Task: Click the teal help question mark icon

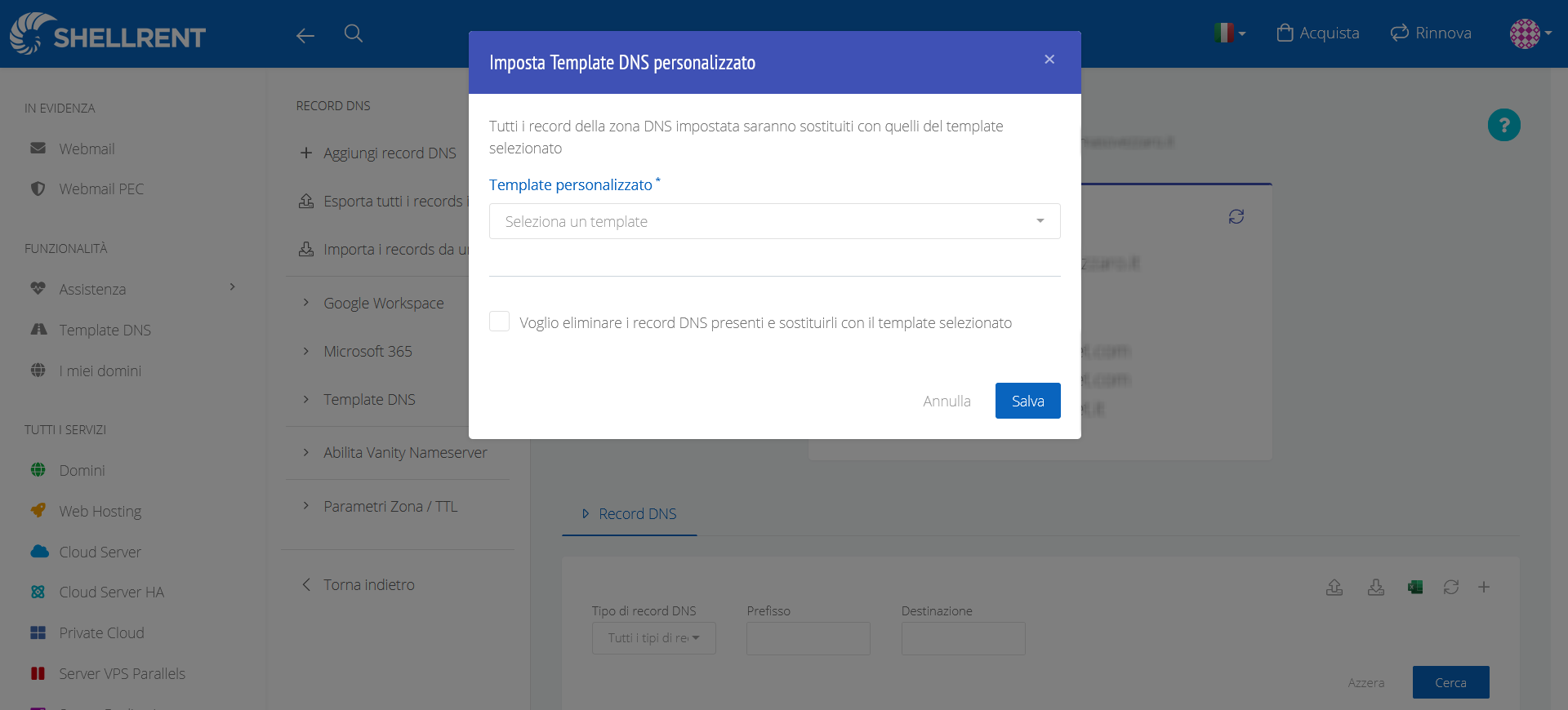Action: (x=1503, y=125)
